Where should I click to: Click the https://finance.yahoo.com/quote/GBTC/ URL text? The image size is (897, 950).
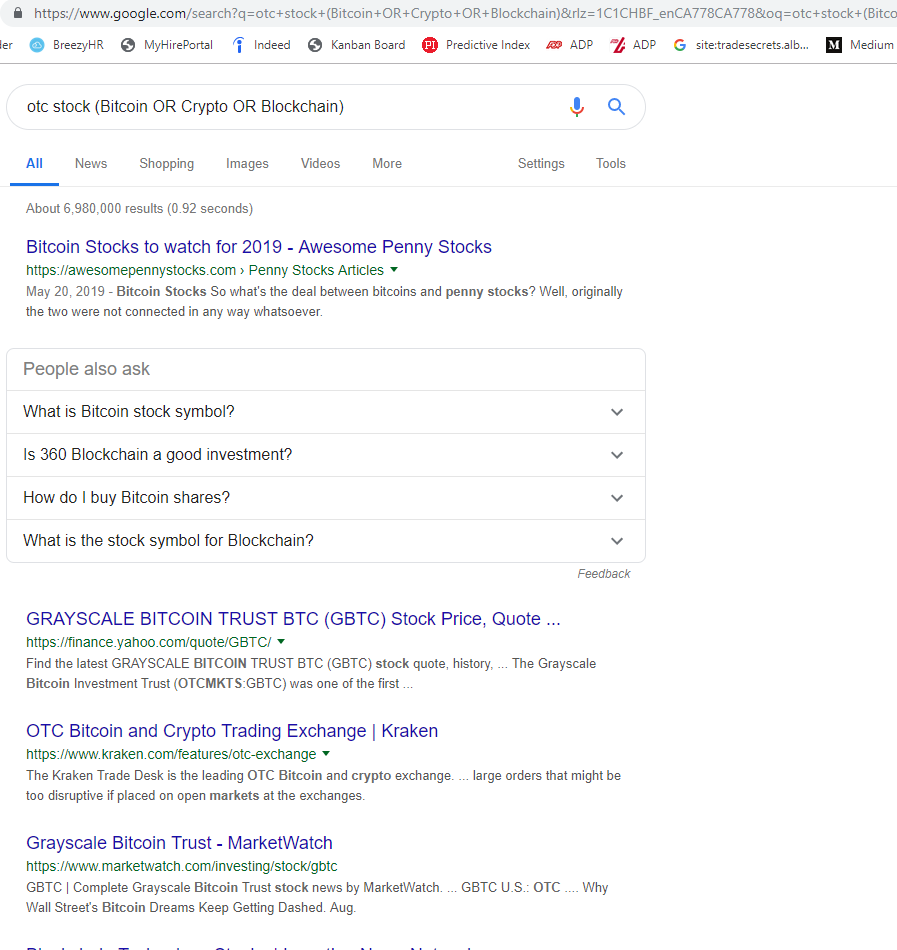click(x=148, y=642)
